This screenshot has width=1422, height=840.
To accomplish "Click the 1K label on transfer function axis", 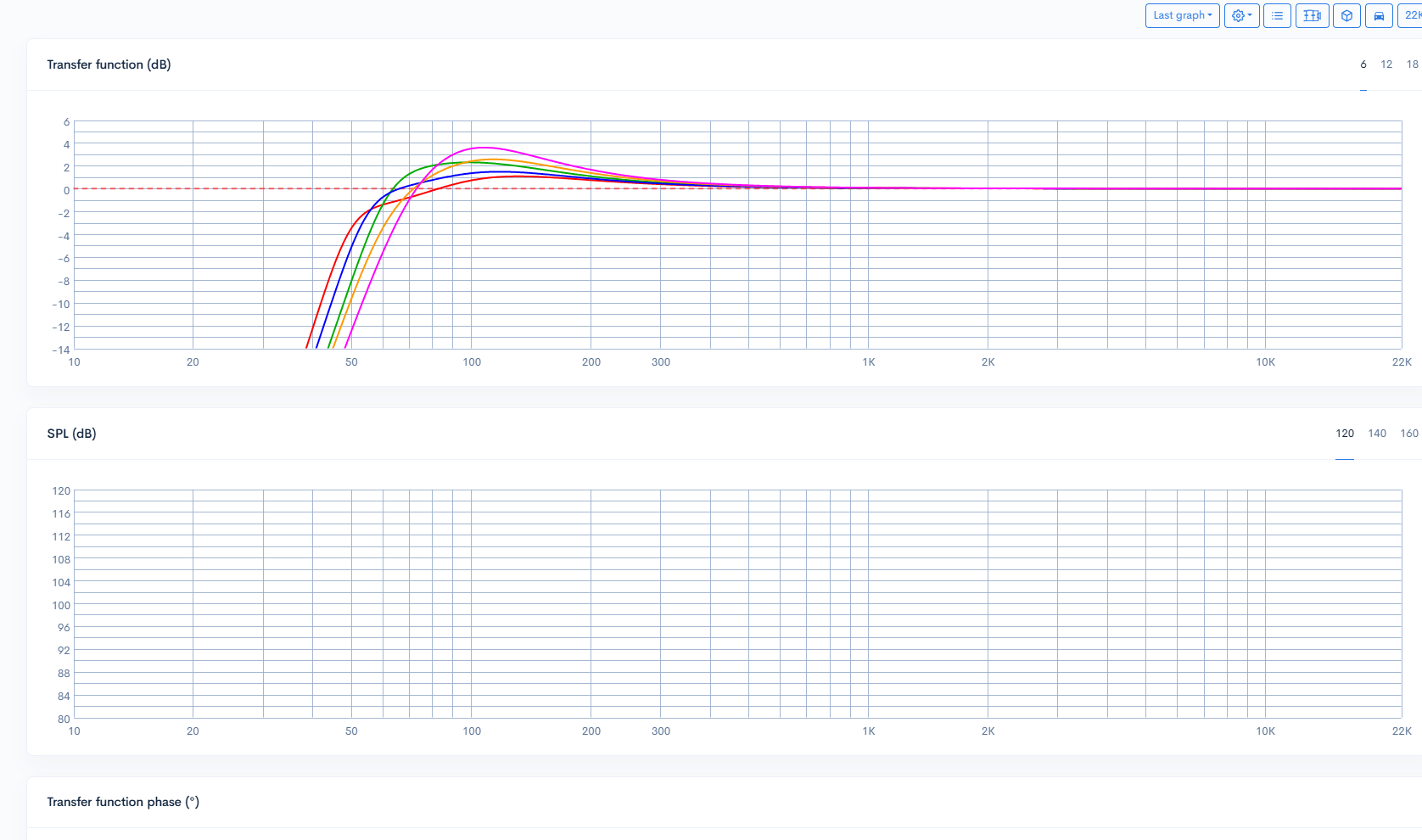I will click(x=869, y=362).
